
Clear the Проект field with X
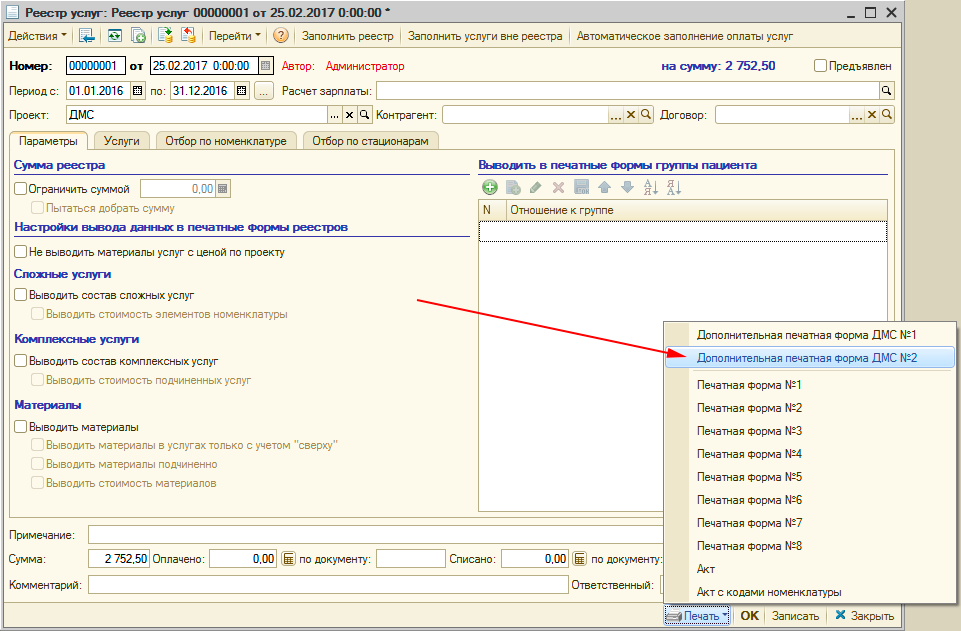[350, 115]
